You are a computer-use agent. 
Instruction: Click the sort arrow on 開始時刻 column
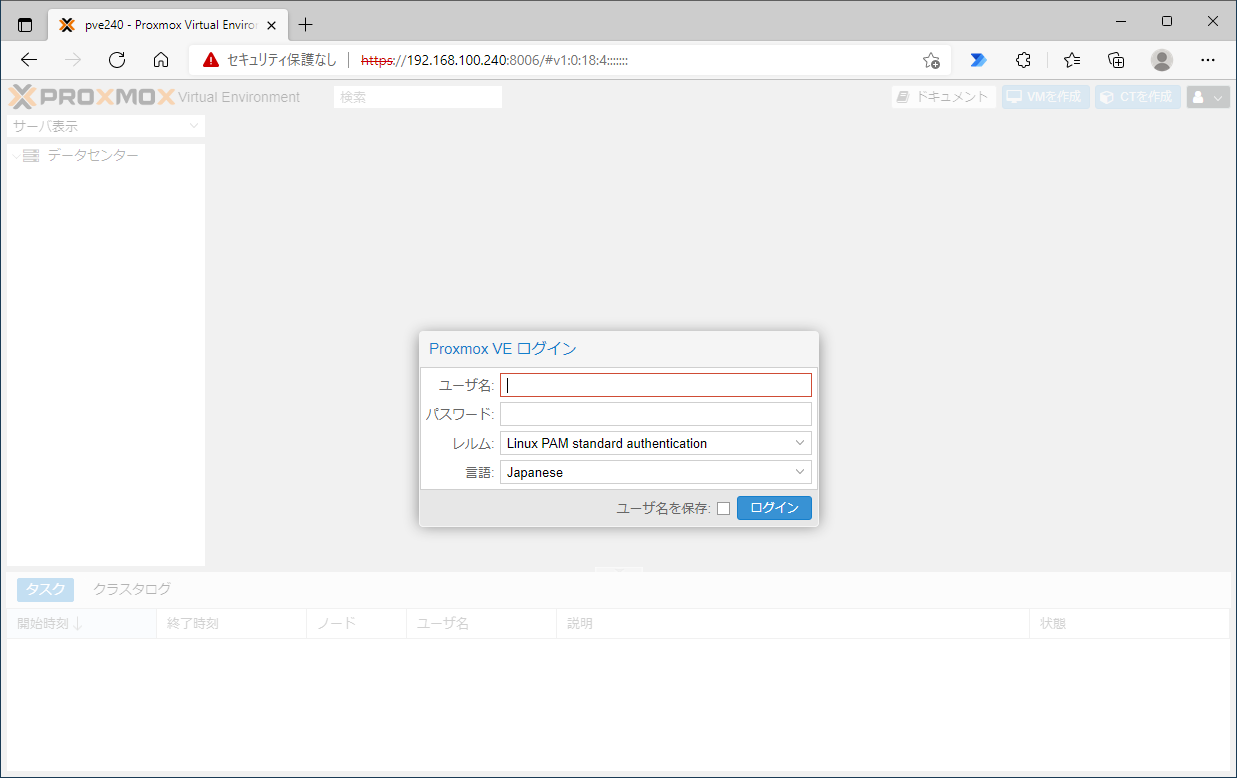pyautogui.click(x=77, y=624)
